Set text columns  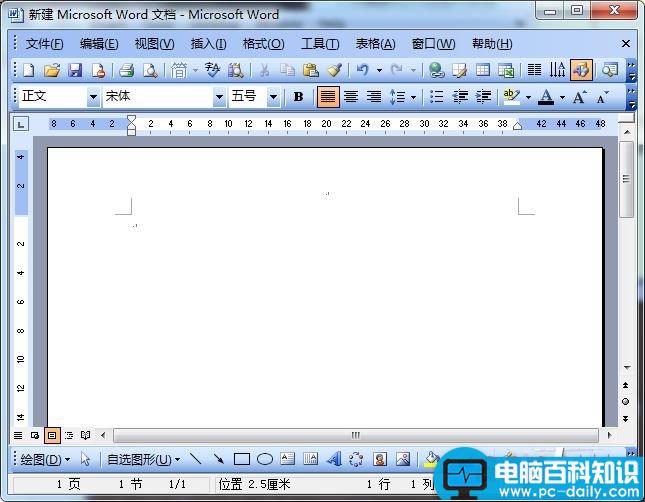tap(534, 70)
